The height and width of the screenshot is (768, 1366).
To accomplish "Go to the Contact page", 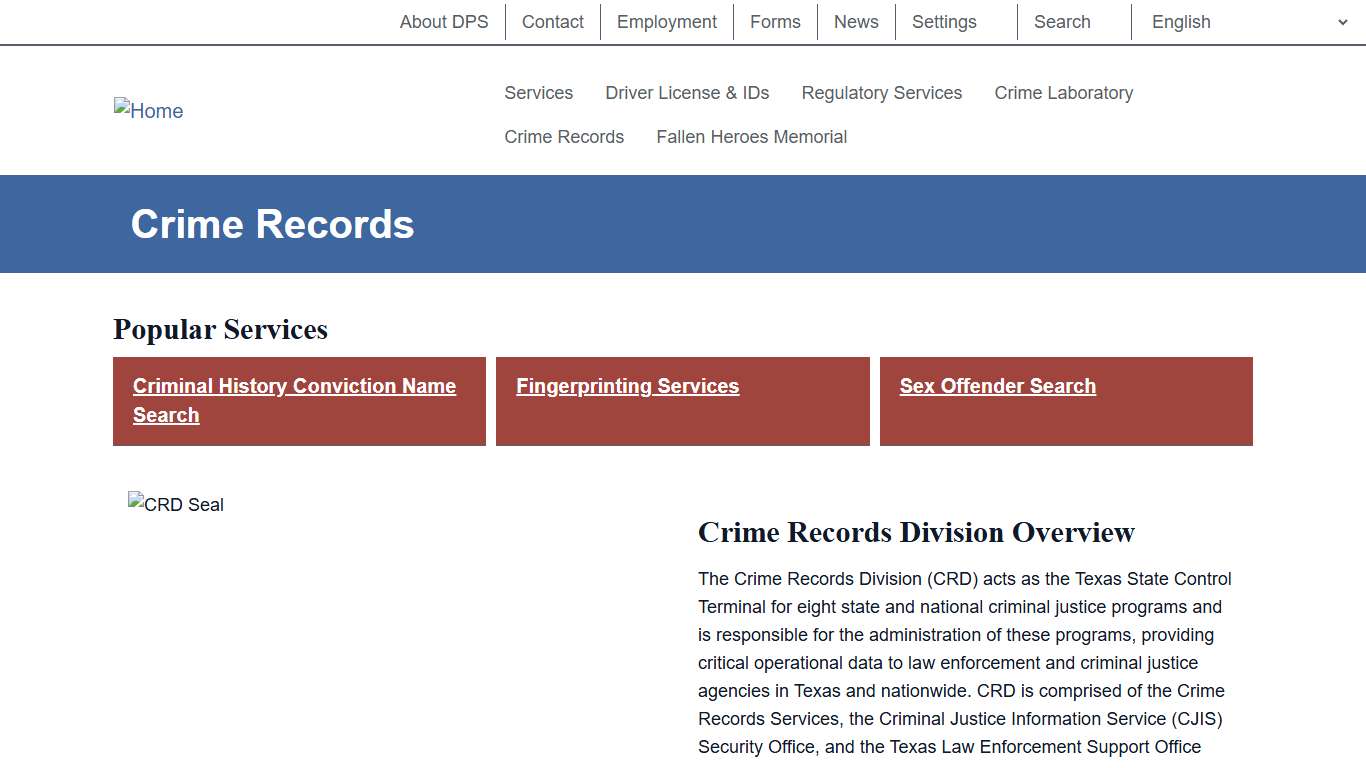I will 552,21.
